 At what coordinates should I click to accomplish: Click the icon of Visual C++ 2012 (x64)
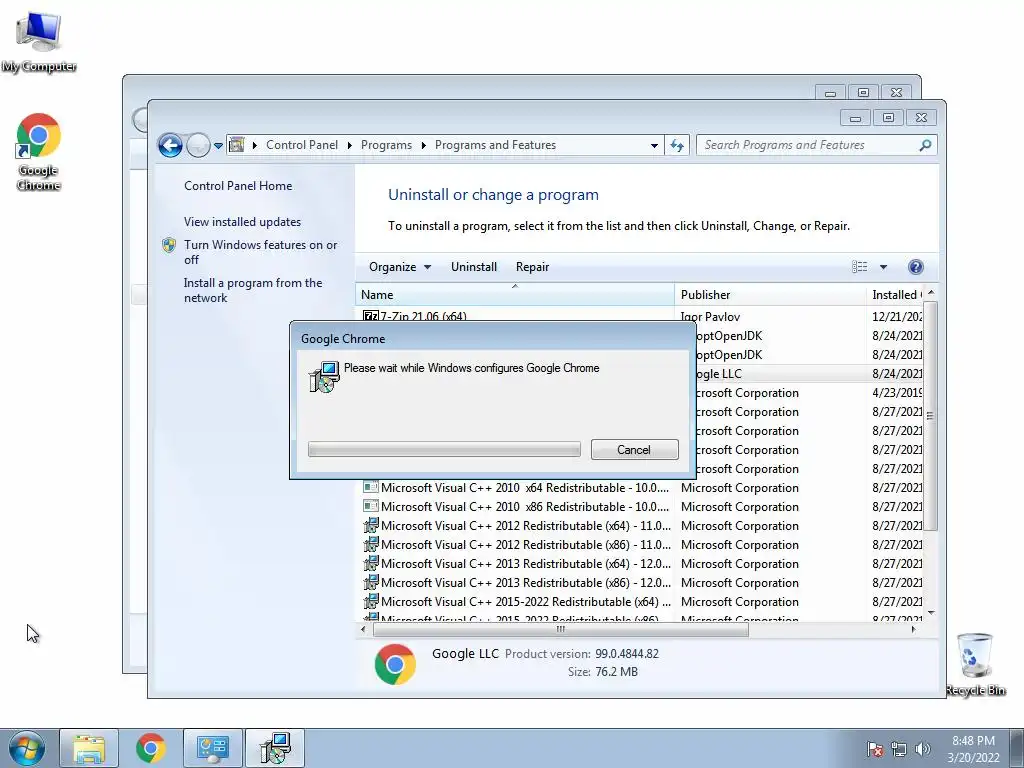click(371, 525)
